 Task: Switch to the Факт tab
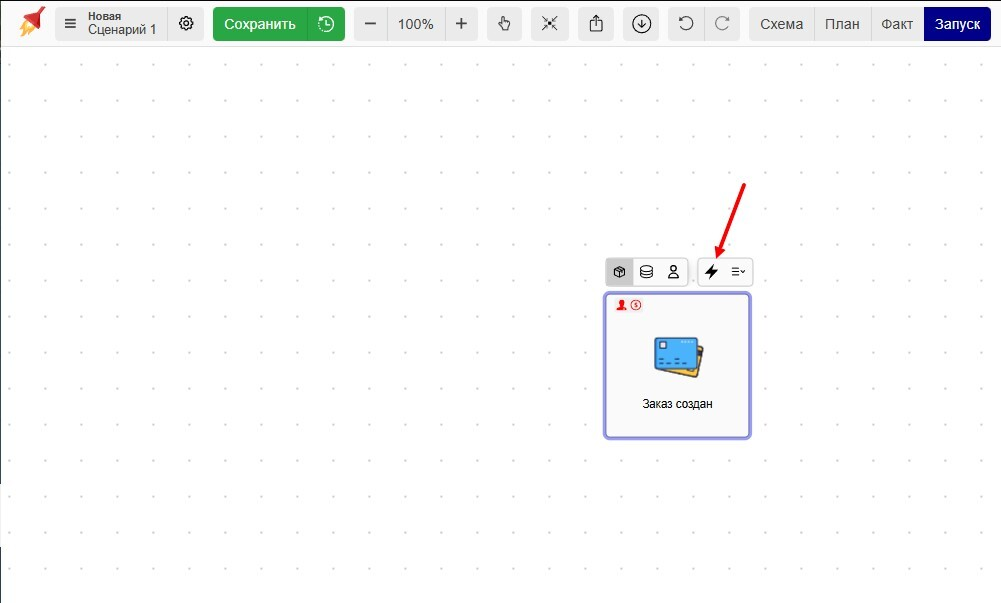tap(897, 24)
